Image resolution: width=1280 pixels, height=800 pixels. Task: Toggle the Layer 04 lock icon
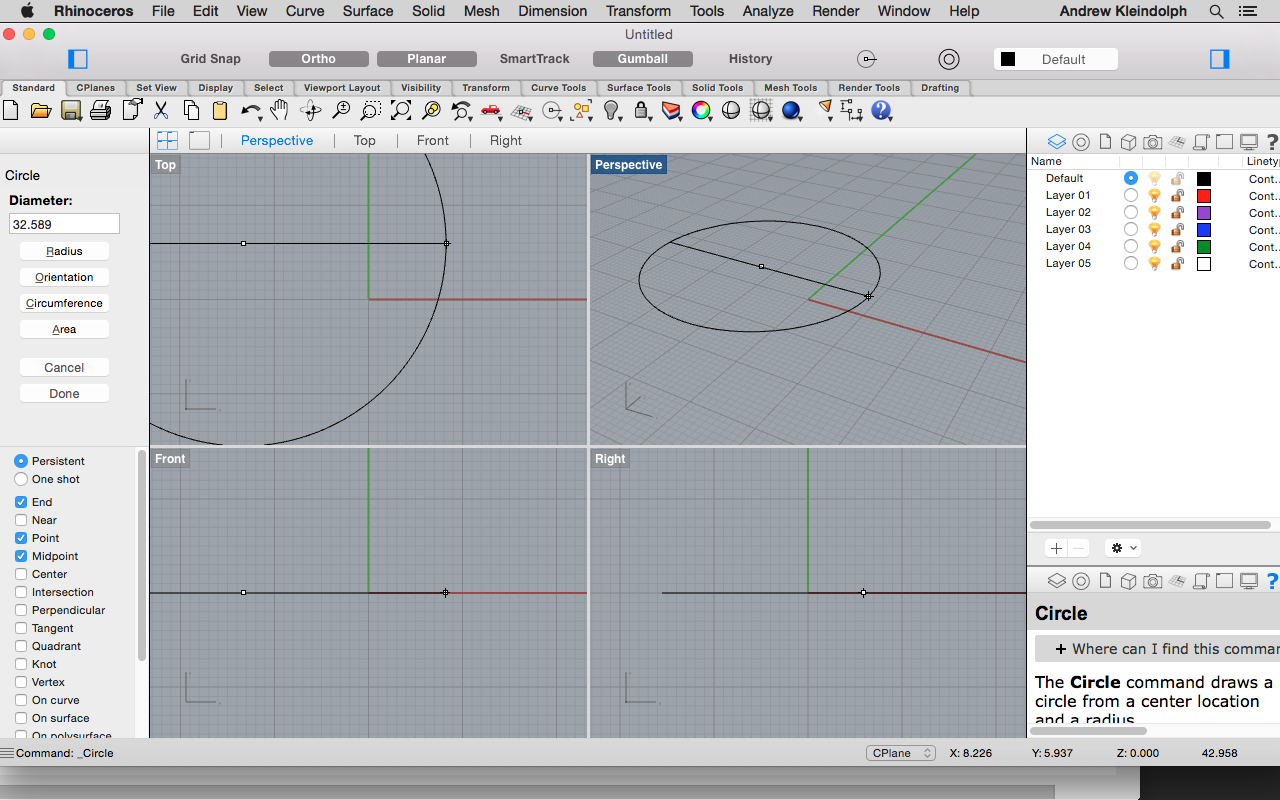coord(1178,246)
